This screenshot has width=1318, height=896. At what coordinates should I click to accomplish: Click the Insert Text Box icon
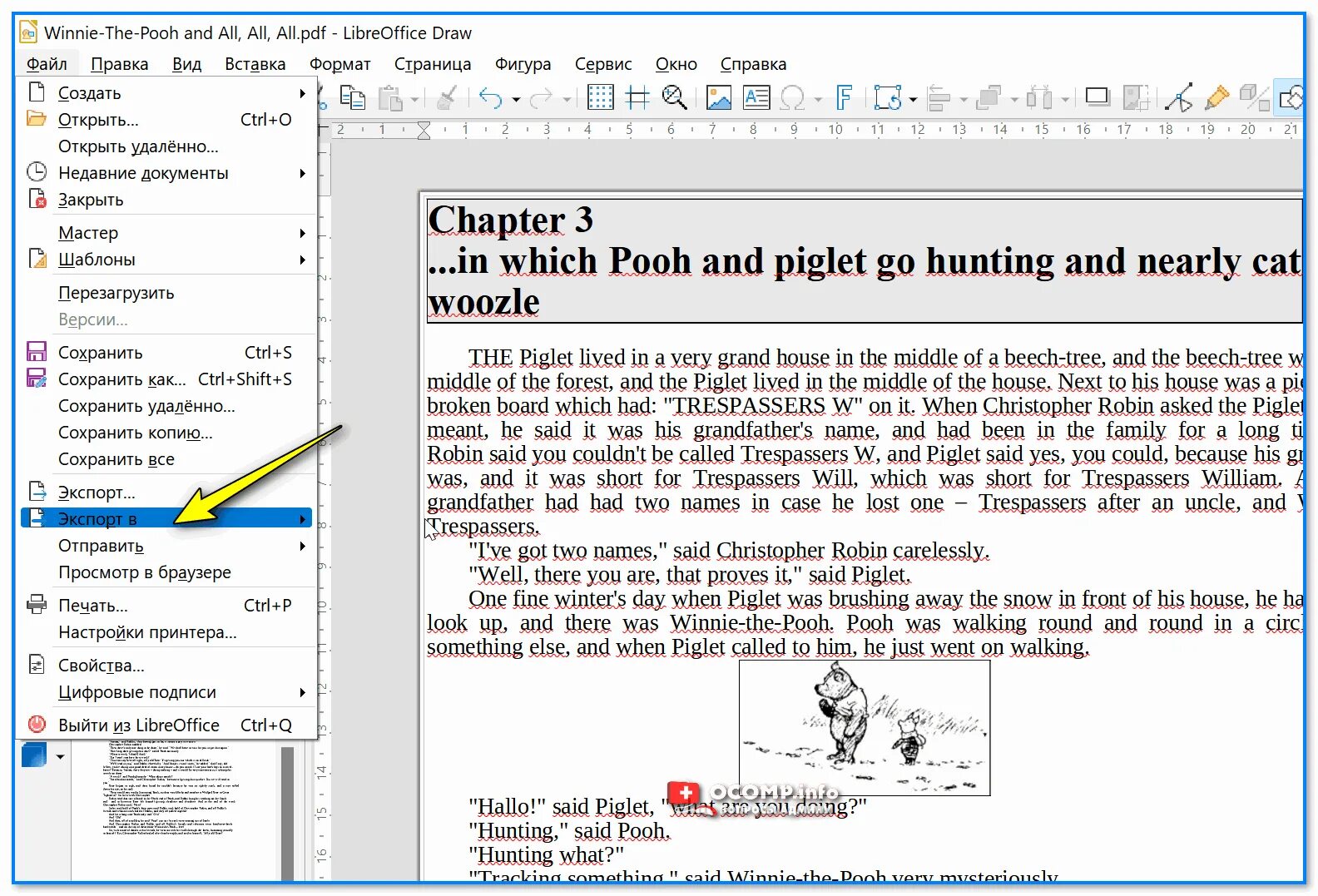(x=756, y=98)
